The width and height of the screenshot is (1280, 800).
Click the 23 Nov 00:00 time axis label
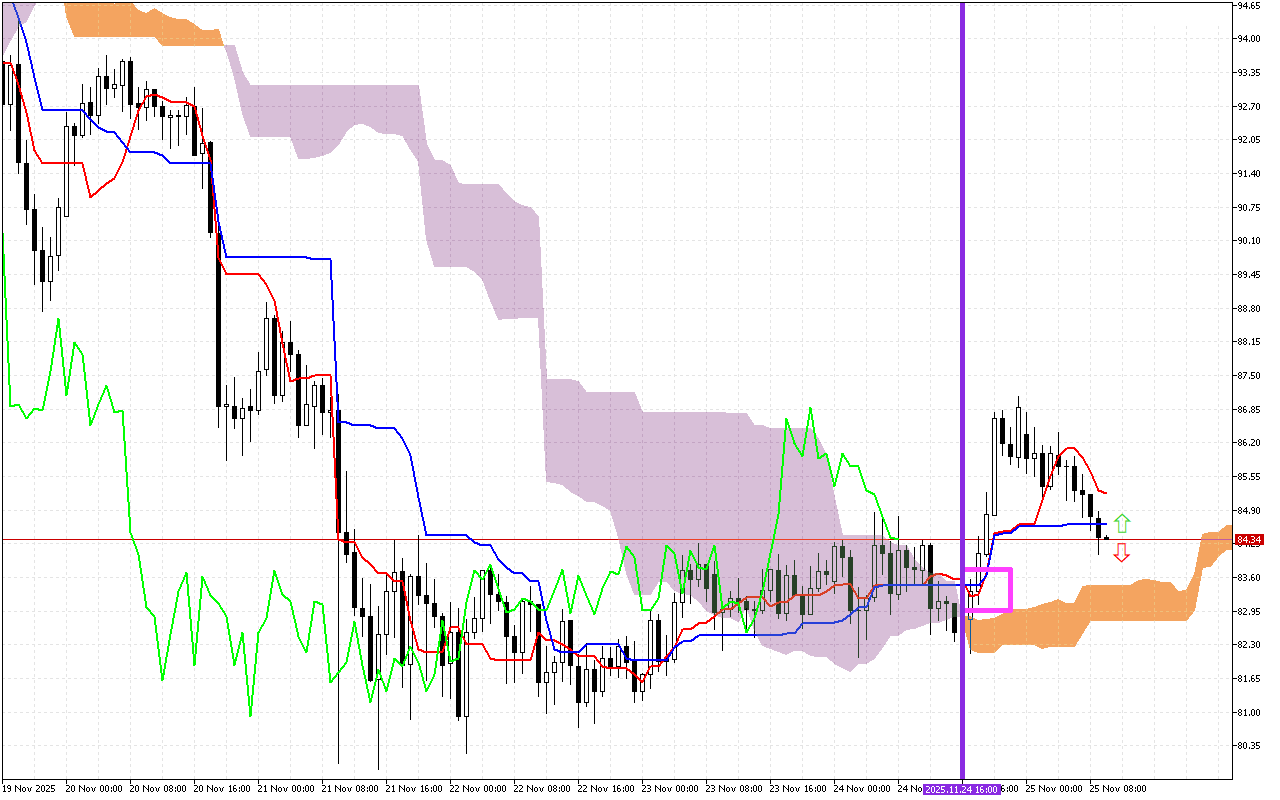coord(671,789)
